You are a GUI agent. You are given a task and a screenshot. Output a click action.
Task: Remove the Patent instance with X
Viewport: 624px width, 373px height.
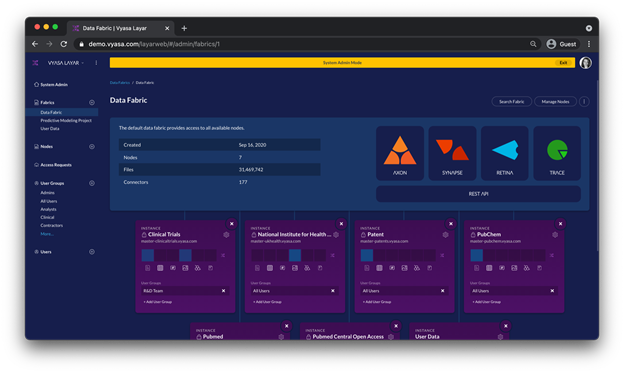tap(451, 224)
